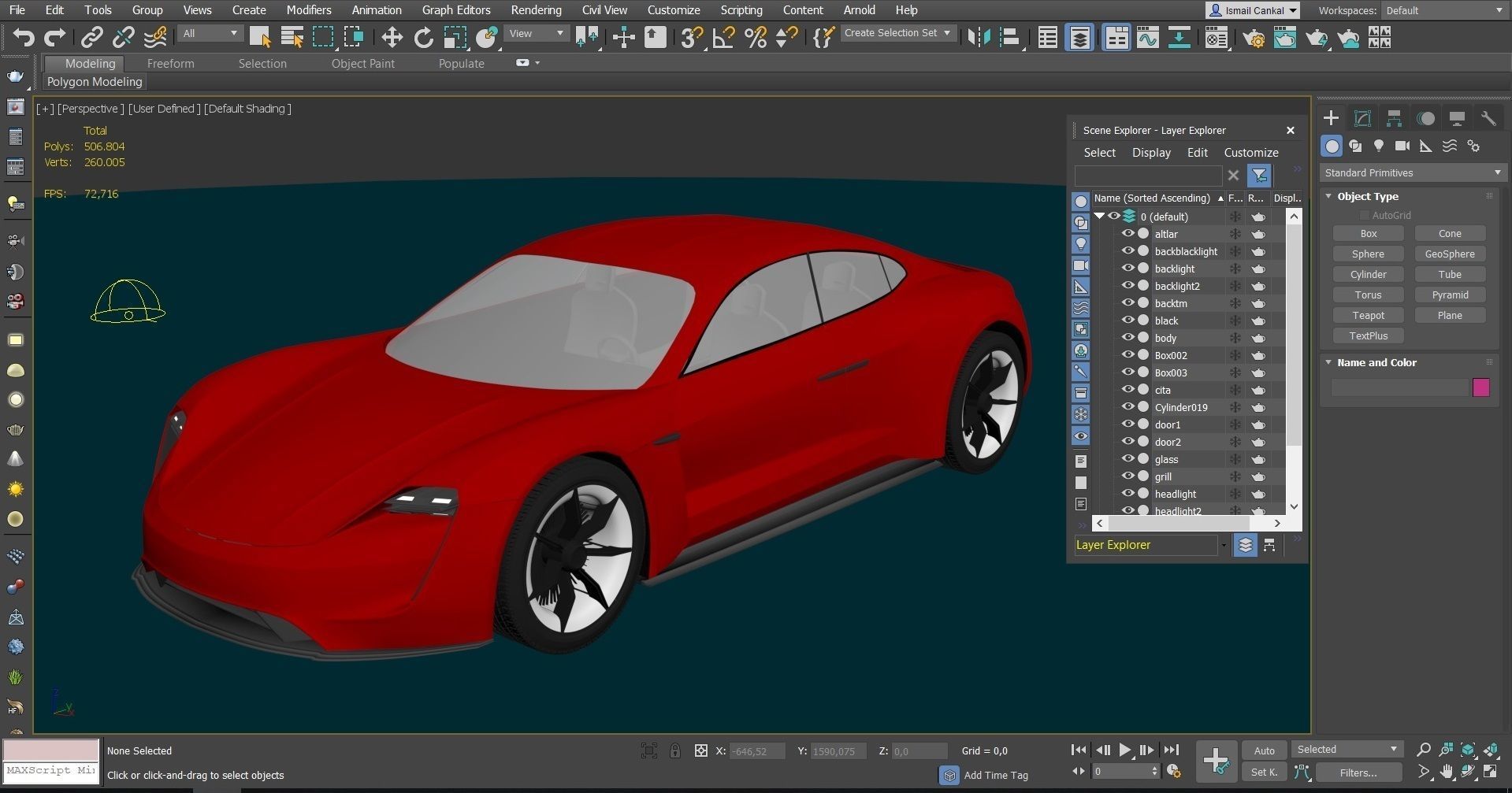Click the TextPlus button
This screenshot has height=793, width=1512.
point(1368,335)
